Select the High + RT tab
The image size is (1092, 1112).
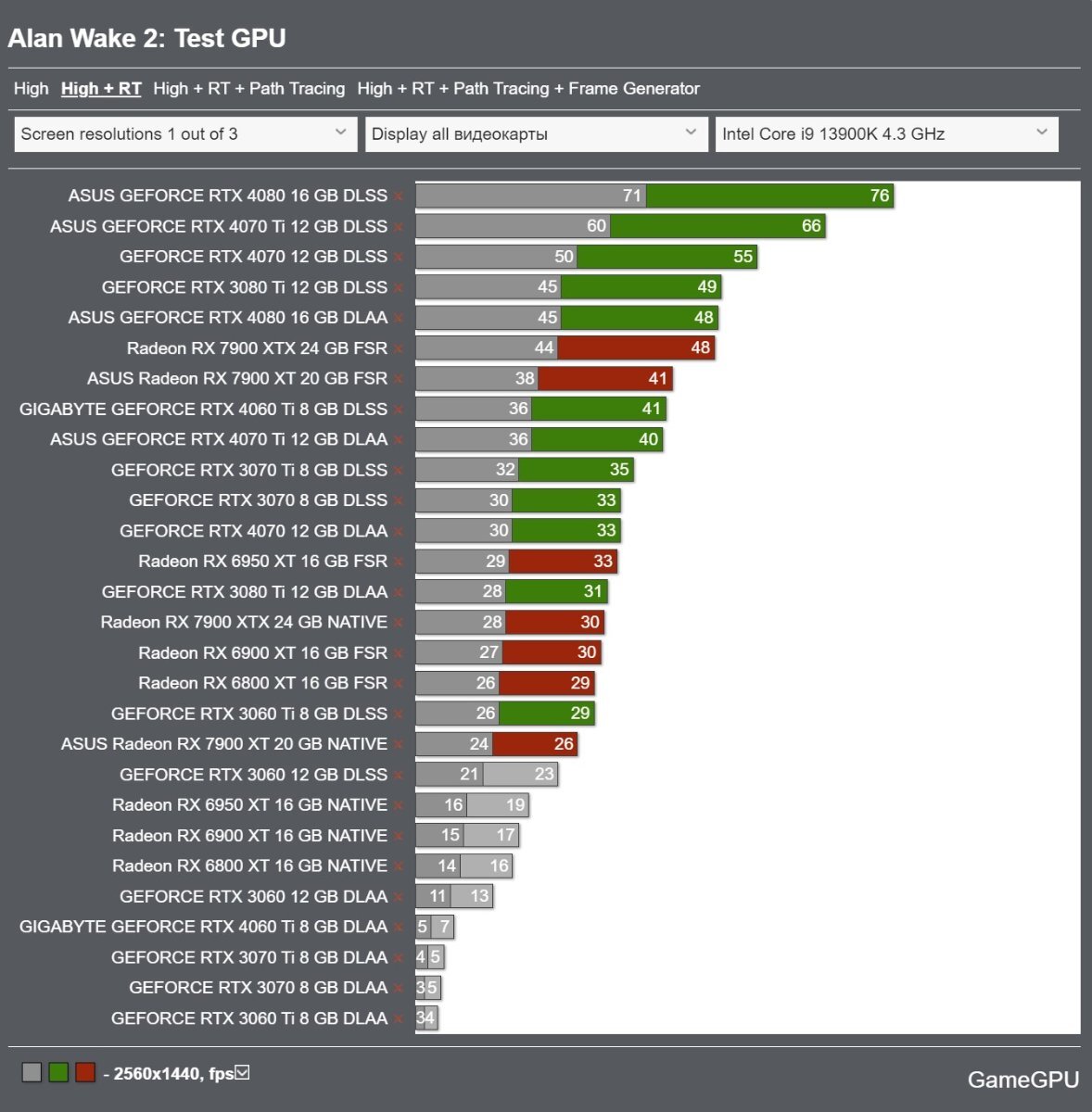coord(101,89)
